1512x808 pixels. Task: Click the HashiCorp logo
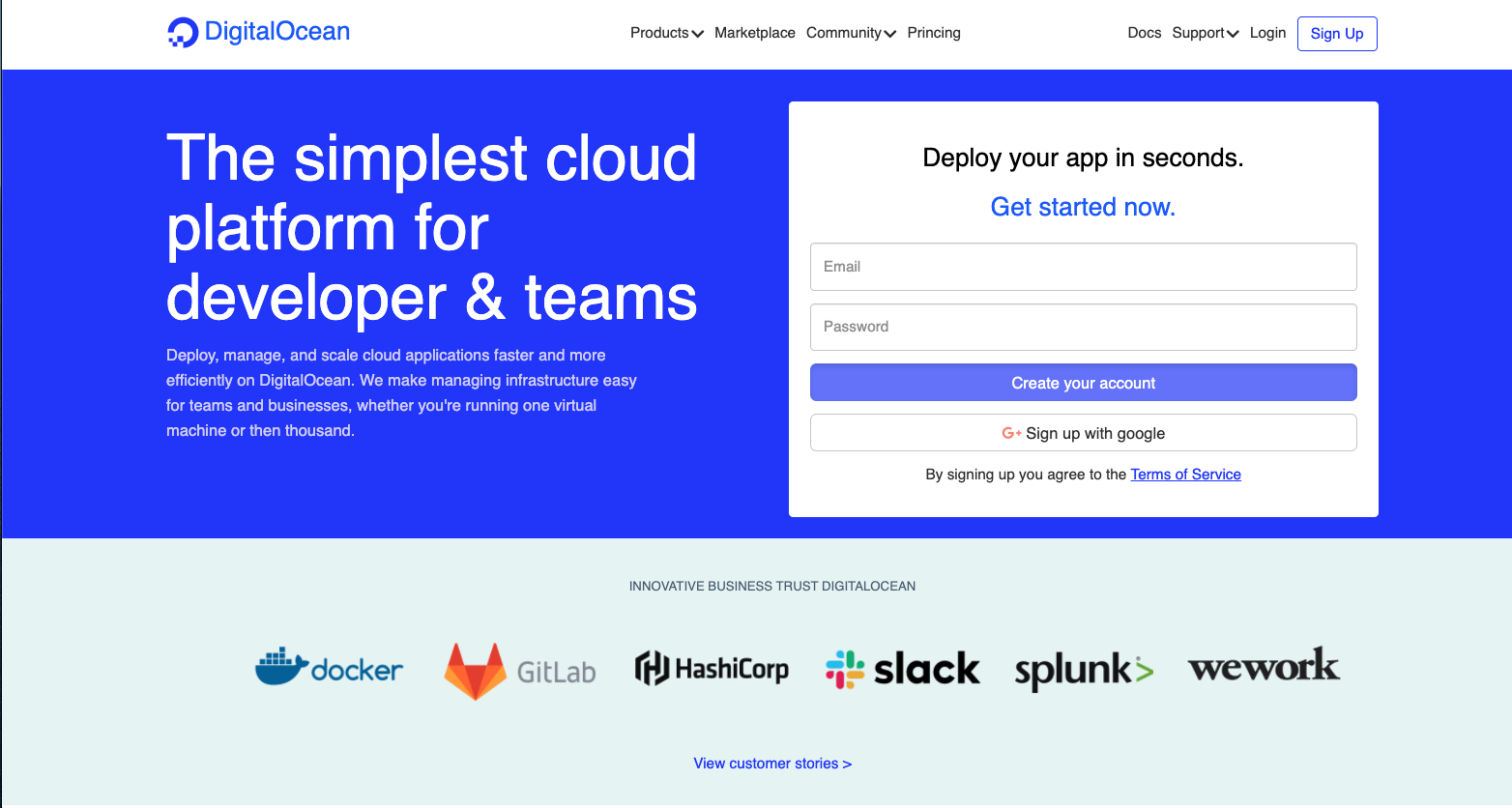(712, 668)
